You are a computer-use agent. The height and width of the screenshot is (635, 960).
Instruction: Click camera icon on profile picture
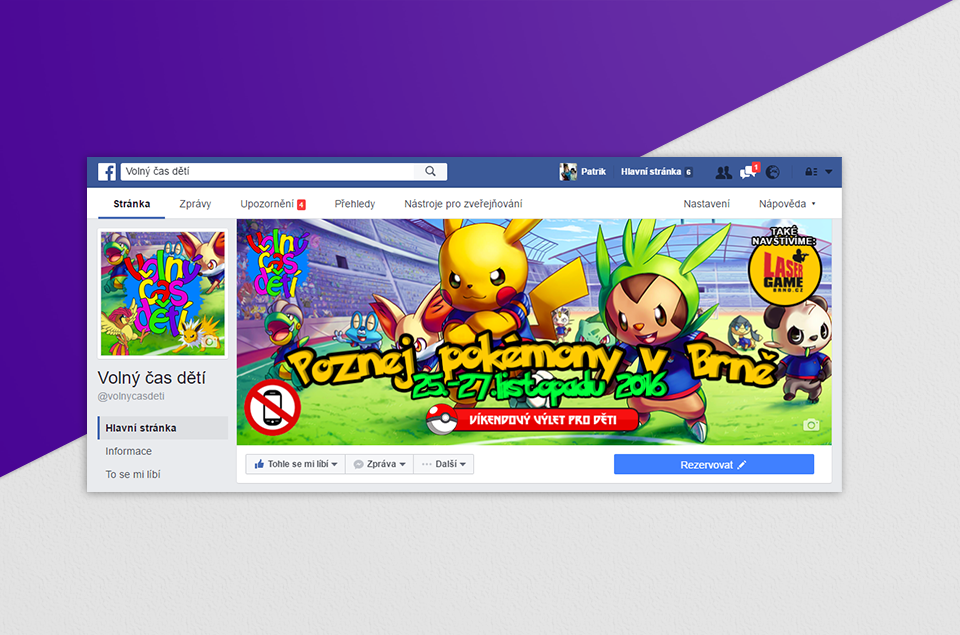pyautogui.click(x=210, y=342)
